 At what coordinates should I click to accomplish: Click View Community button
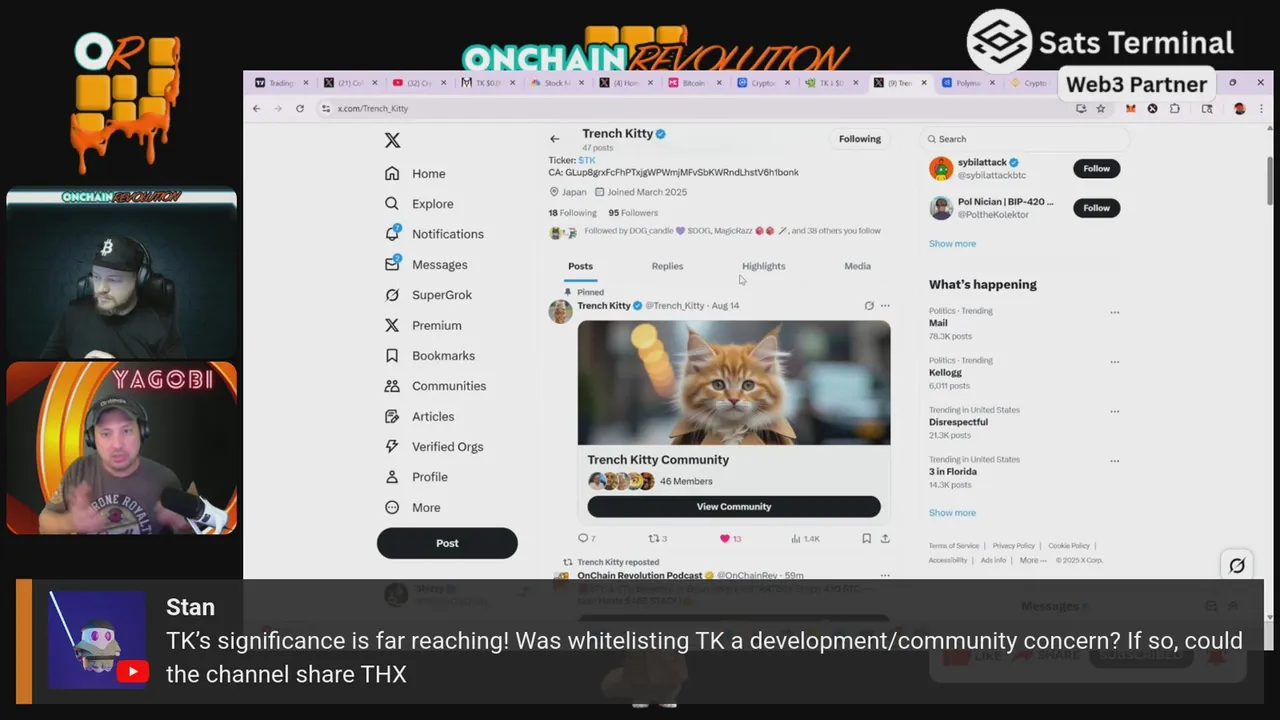coord(734,506)
